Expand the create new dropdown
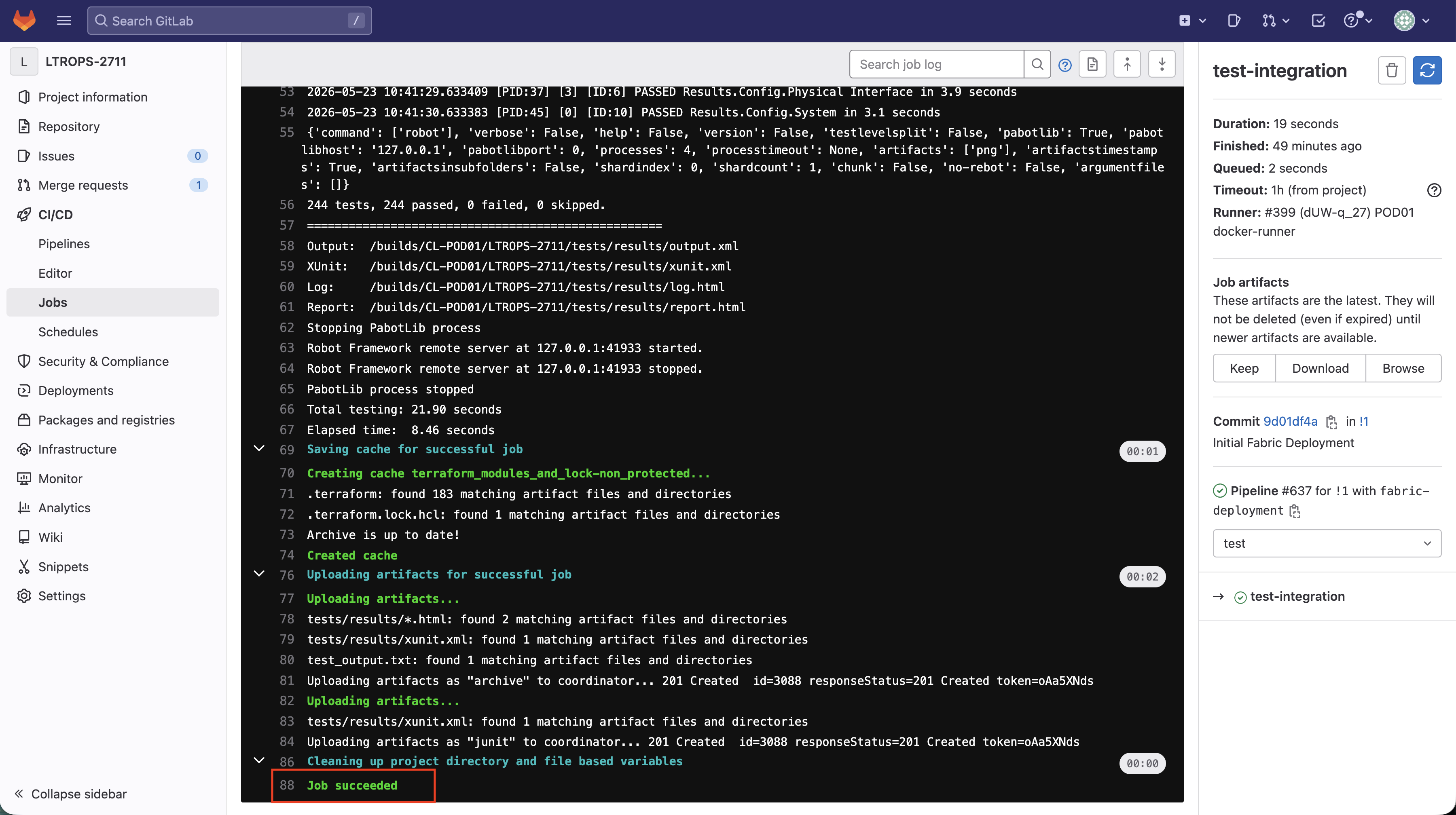Viewport: 1456px width, 815px height. pyautogui.click(x=1192, y=21)
